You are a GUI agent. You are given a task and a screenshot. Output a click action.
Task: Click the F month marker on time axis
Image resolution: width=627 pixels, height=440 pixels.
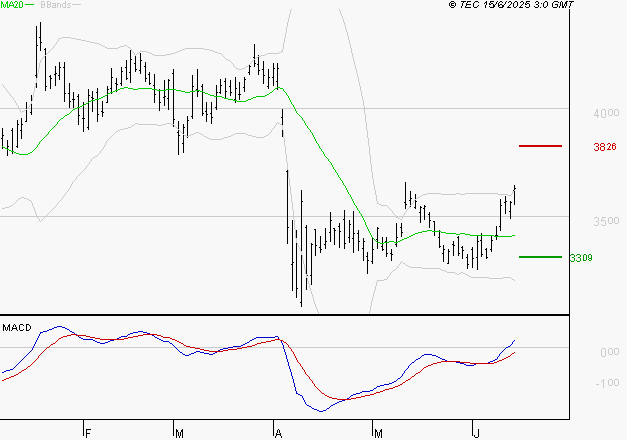88,434
